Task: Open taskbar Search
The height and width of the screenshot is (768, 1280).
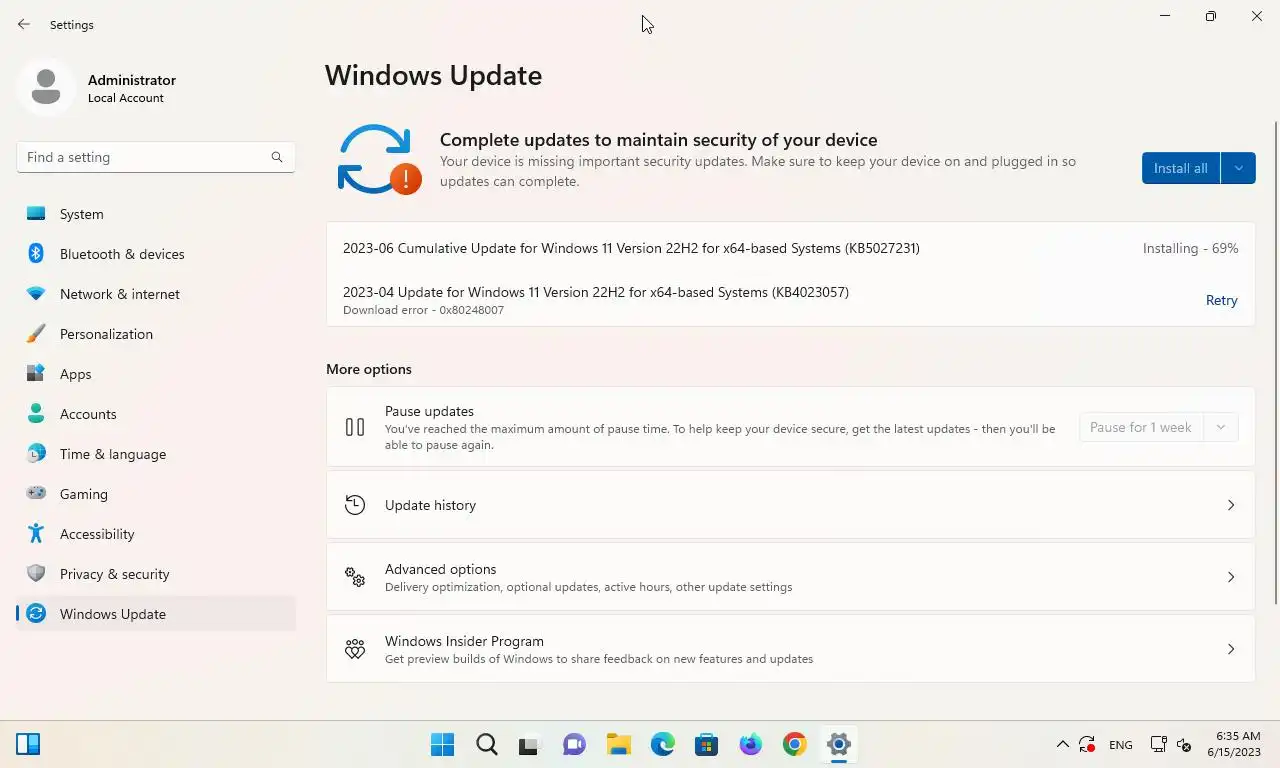Action: (x=486, y=744)
